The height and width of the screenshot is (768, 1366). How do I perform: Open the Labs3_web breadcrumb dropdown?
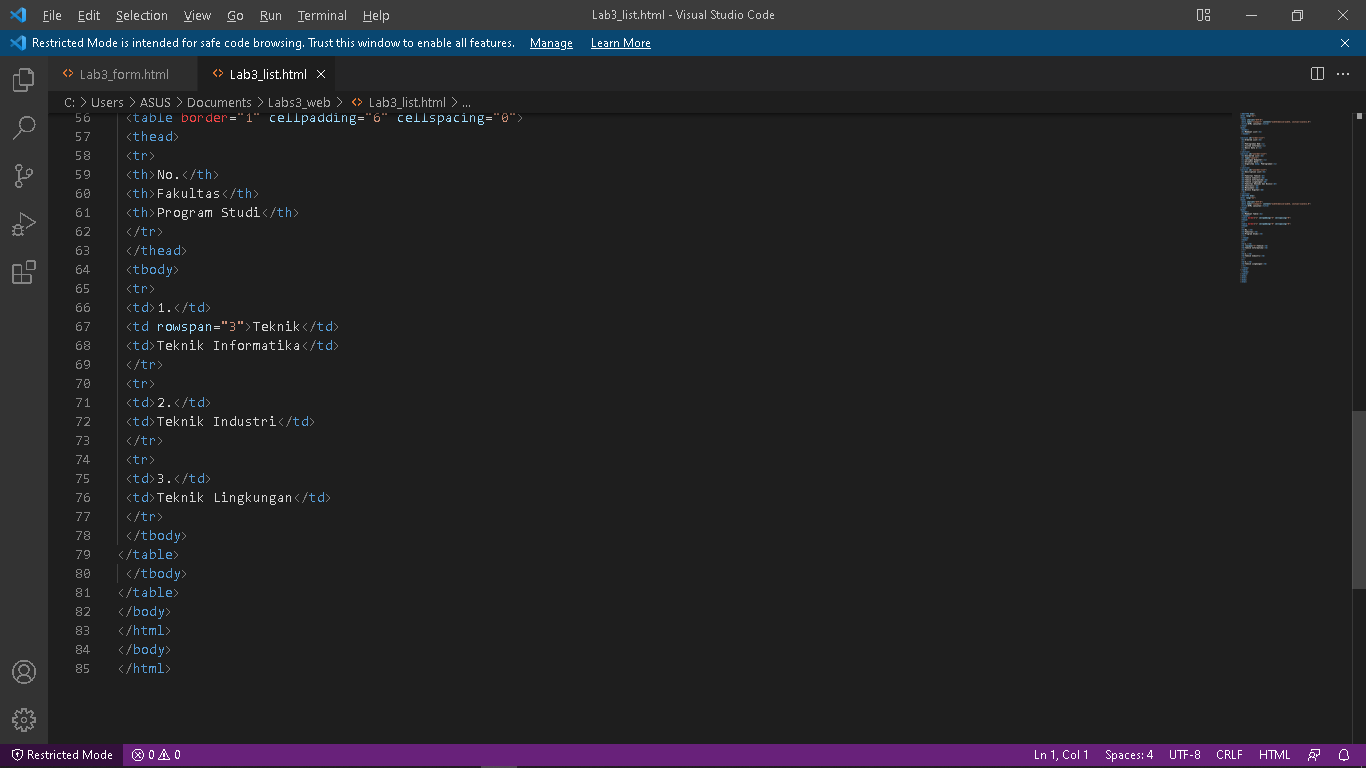299,101
